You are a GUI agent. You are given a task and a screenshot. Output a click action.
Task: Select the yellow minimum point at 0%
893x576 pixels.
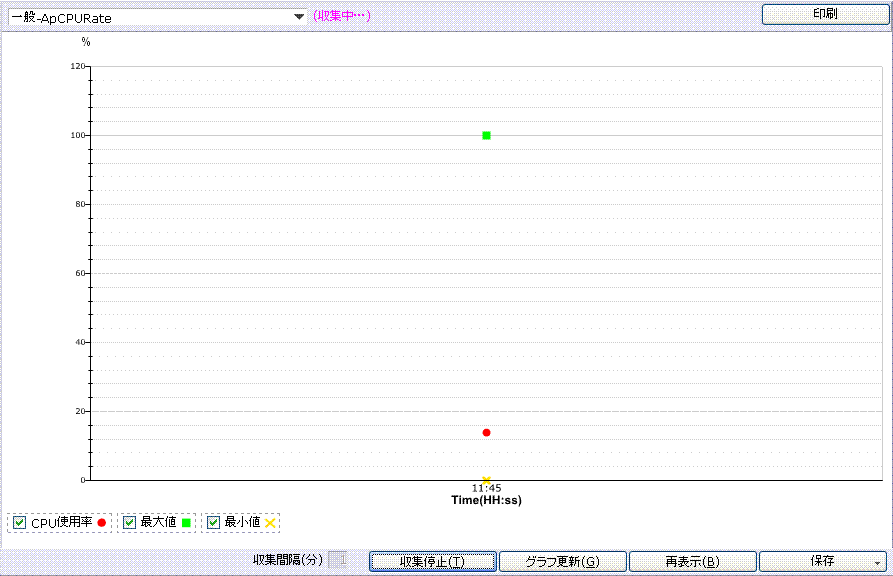coord(486,480)
